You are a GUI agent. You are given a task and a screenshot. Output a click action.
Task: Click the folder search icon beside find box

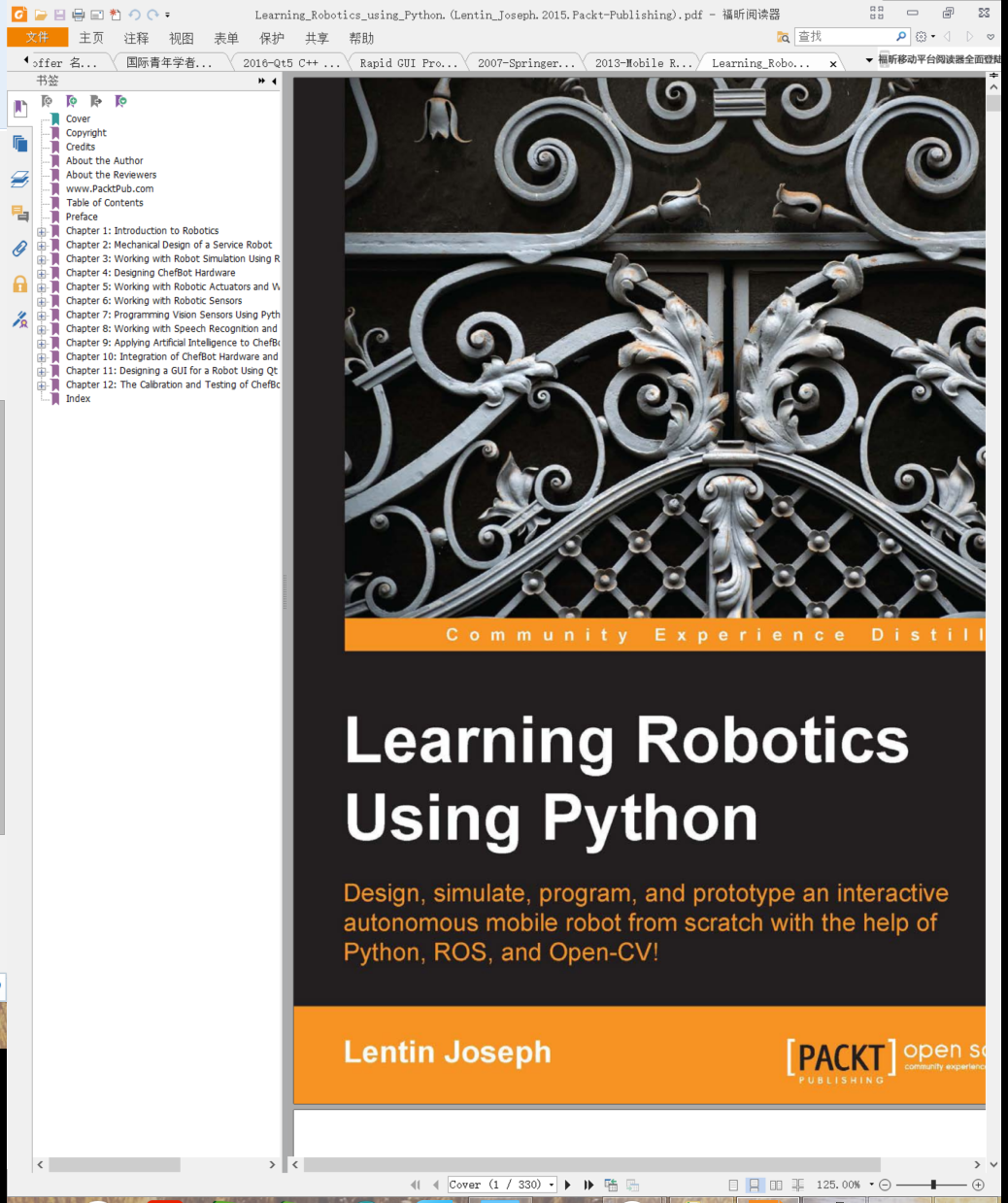tap(784, 37)
